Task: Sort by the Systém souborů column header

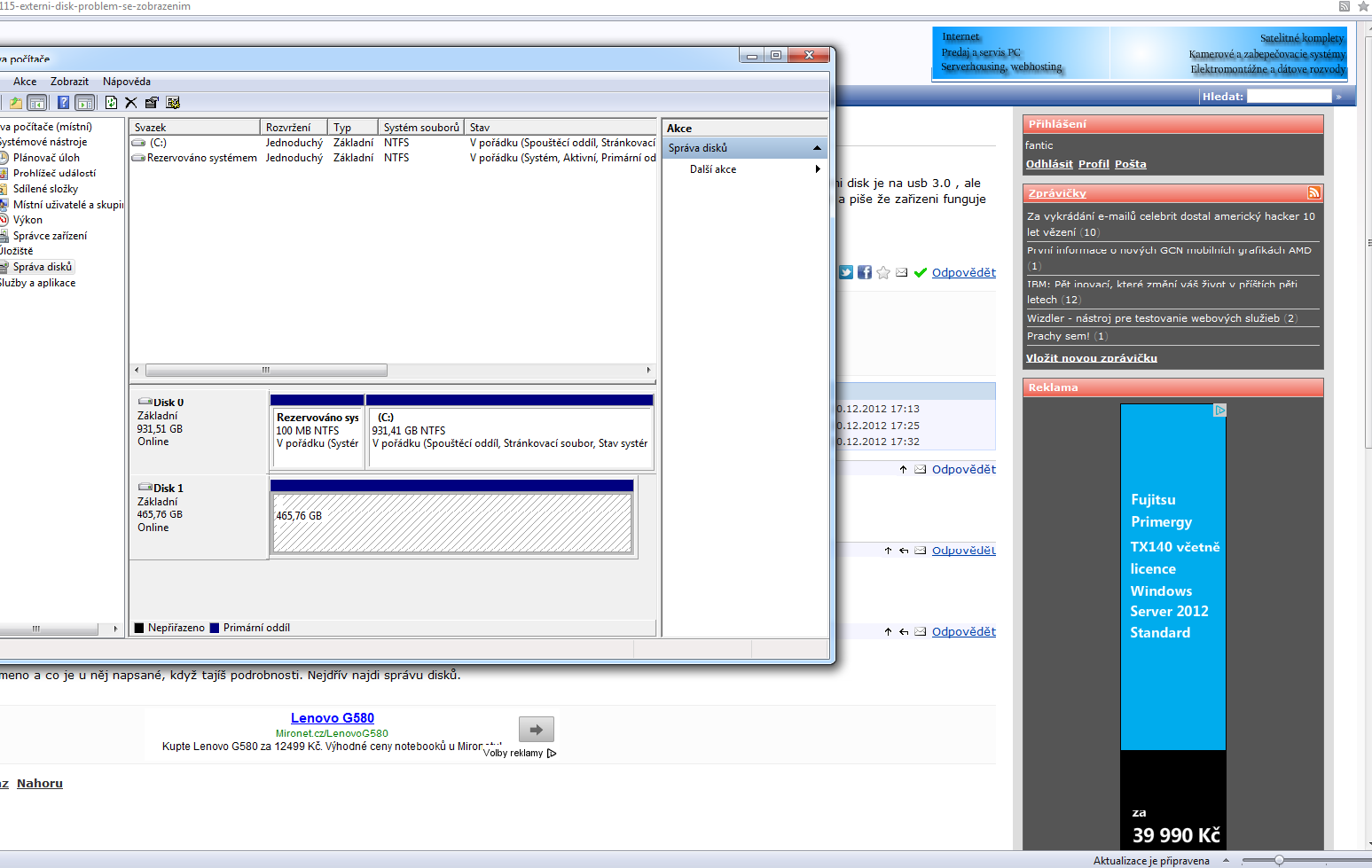Action: coord(421,127)
